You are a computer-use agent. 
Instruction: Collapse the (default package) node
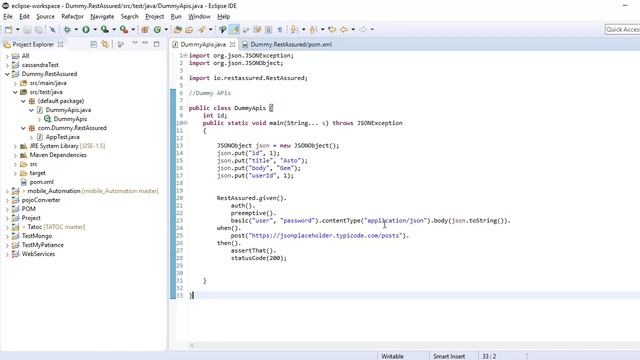[x=23, y=101]
